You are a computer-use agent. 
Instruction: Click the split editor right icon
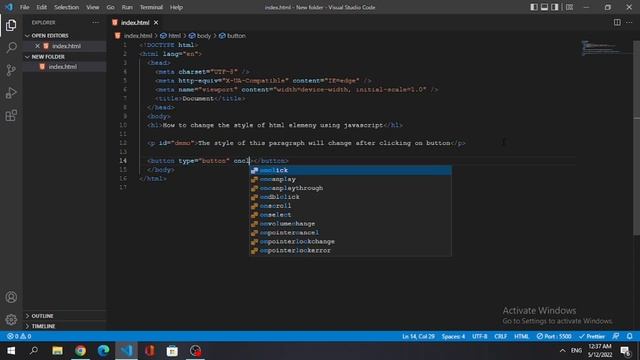point(617,22)
